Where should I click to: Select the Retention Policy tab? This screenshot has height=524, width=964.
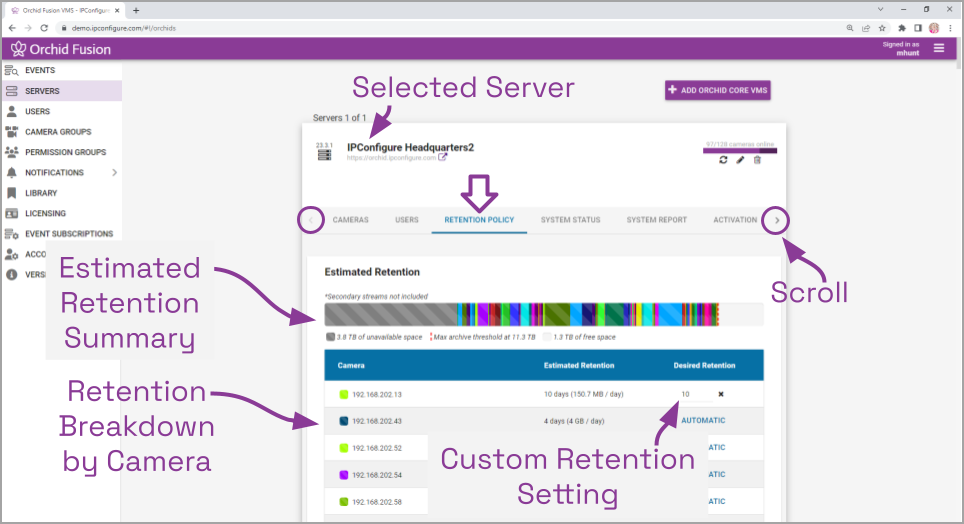pyautogui.click(x=479, y=220)
